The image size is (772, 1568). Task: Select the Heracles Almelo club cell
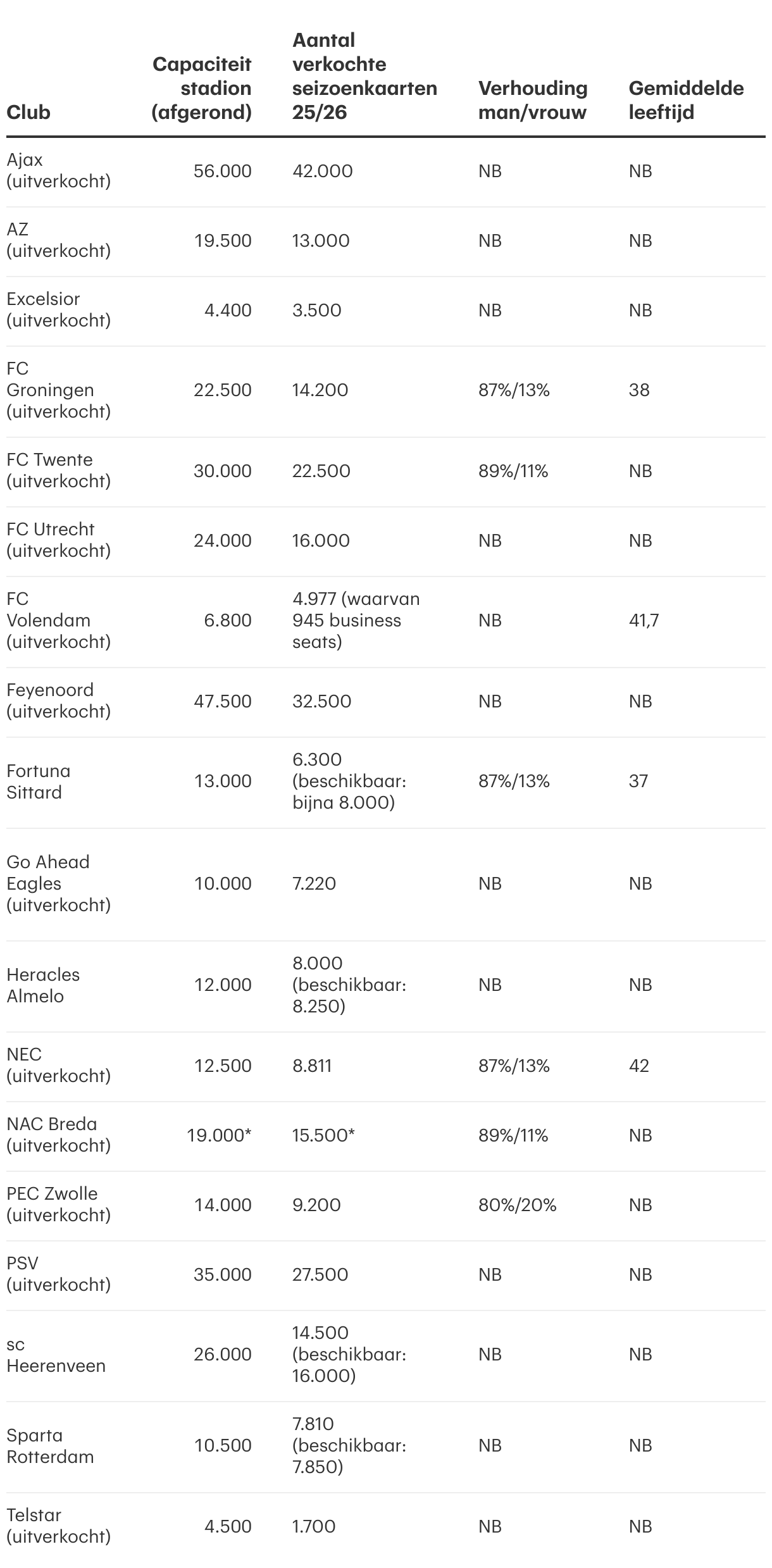click(x=43, y=985)
